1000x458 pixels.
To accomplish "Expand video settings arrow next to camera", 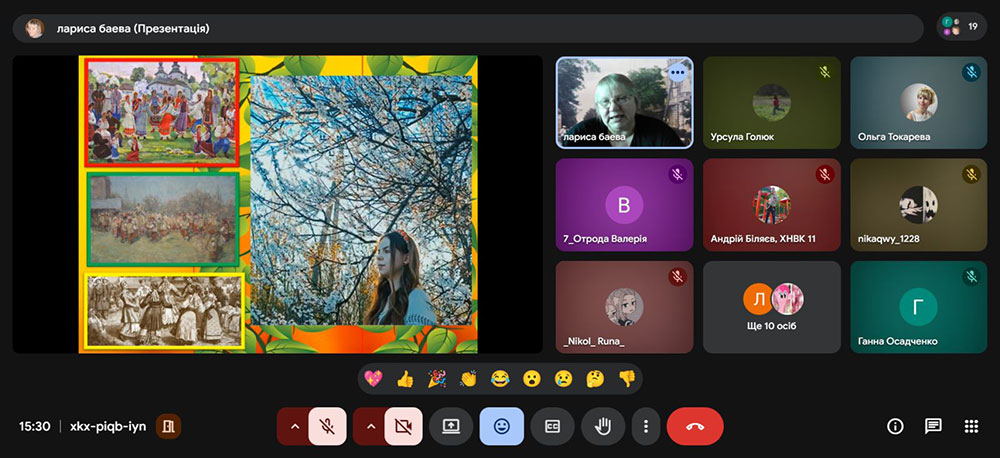I will 370,426.
